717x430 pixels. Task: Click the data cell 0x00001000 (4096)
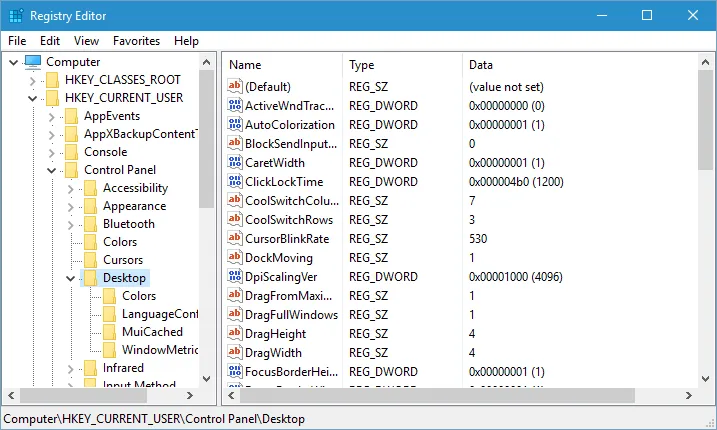(516, 277)
